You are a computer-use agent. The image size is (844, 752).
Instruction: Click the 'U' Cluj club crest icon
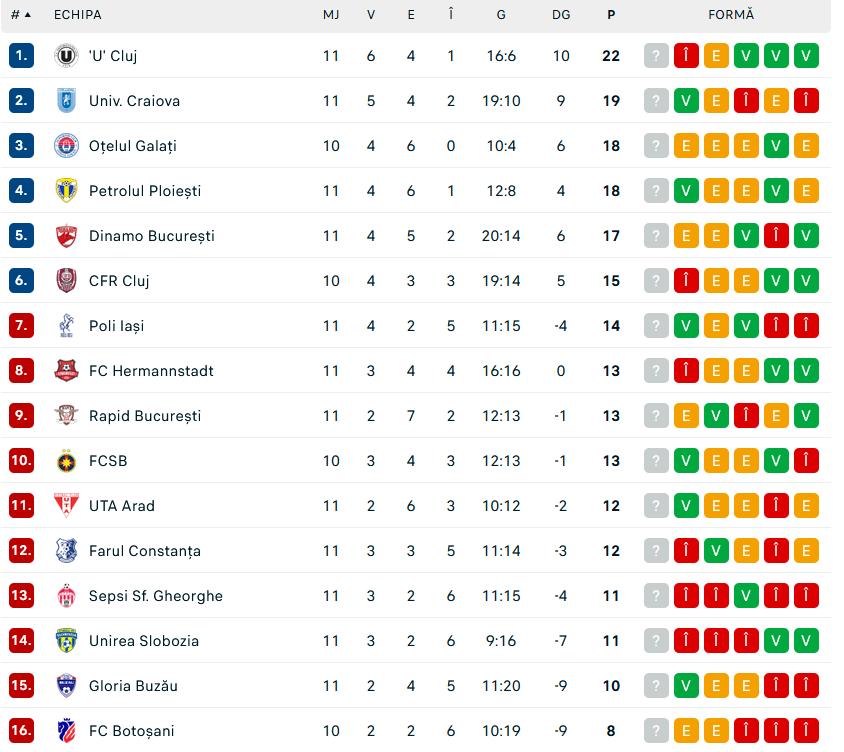(x=66, y=56)
